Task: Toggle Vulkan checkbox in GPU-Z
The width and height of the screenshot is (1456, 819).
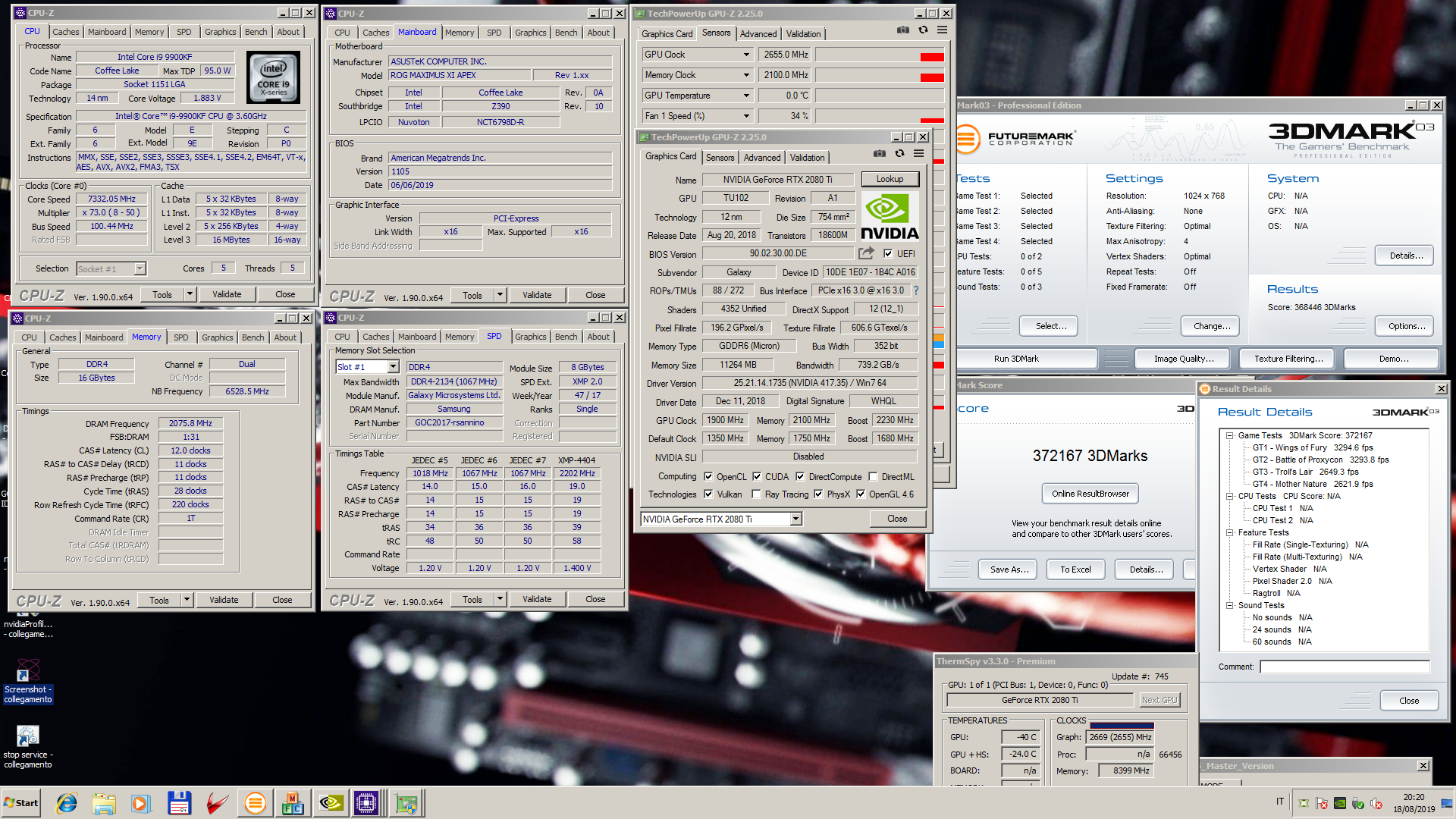Action: pyautogui.click(x=708, y=494)
